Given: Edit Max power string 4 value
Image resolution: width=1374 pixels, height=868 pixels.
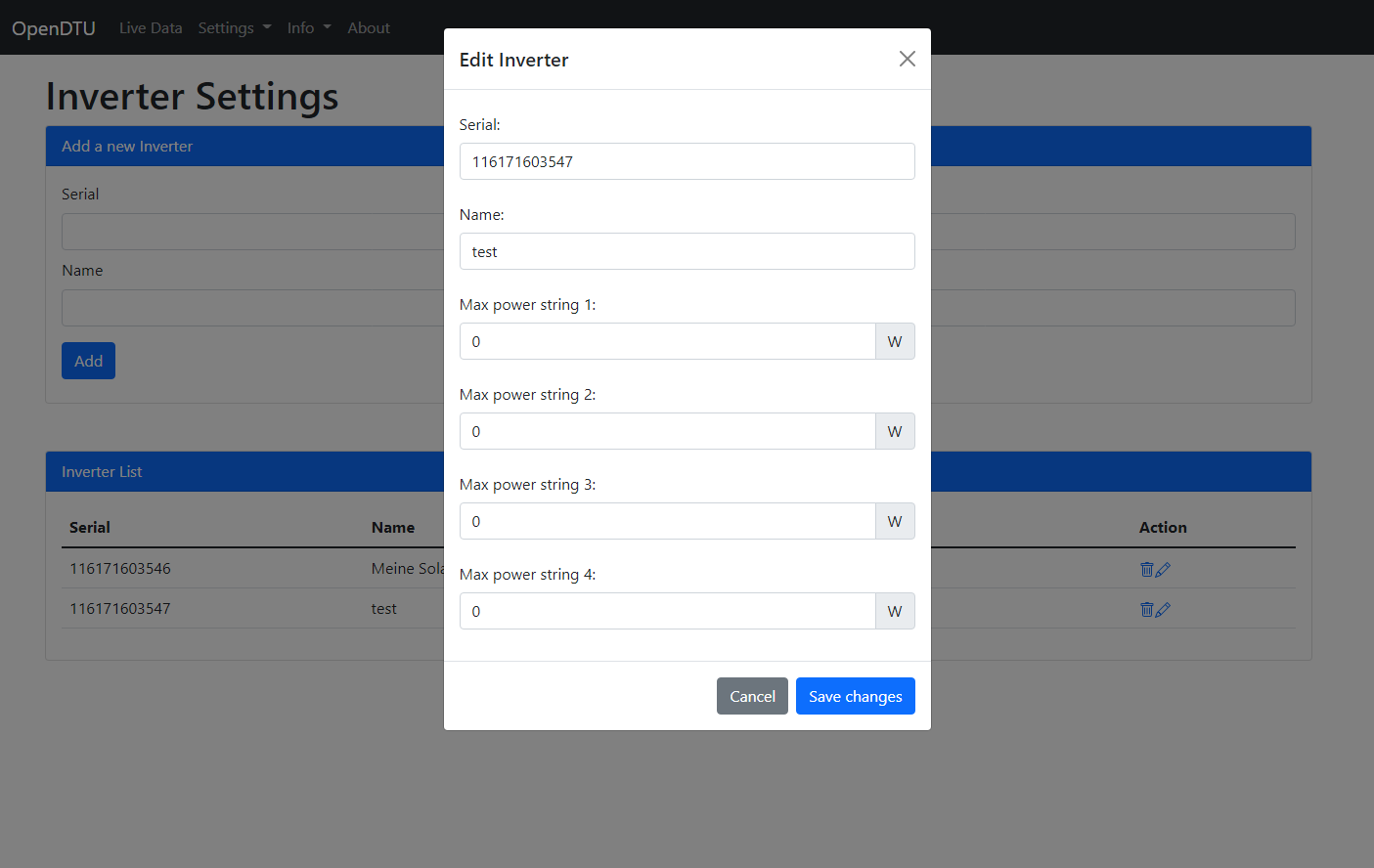Looking at the screenshot, I should point(667,611).
